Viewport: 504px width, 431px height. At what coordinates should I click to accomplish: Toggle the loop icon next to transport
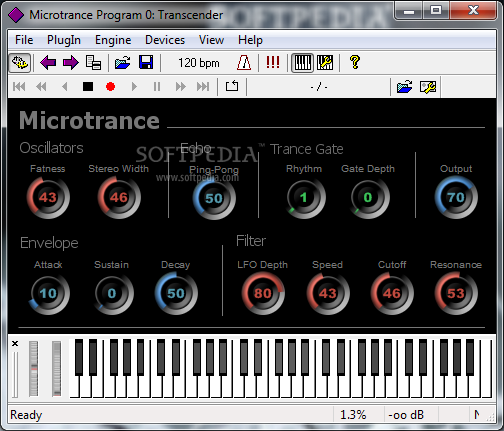pos(232,86)
